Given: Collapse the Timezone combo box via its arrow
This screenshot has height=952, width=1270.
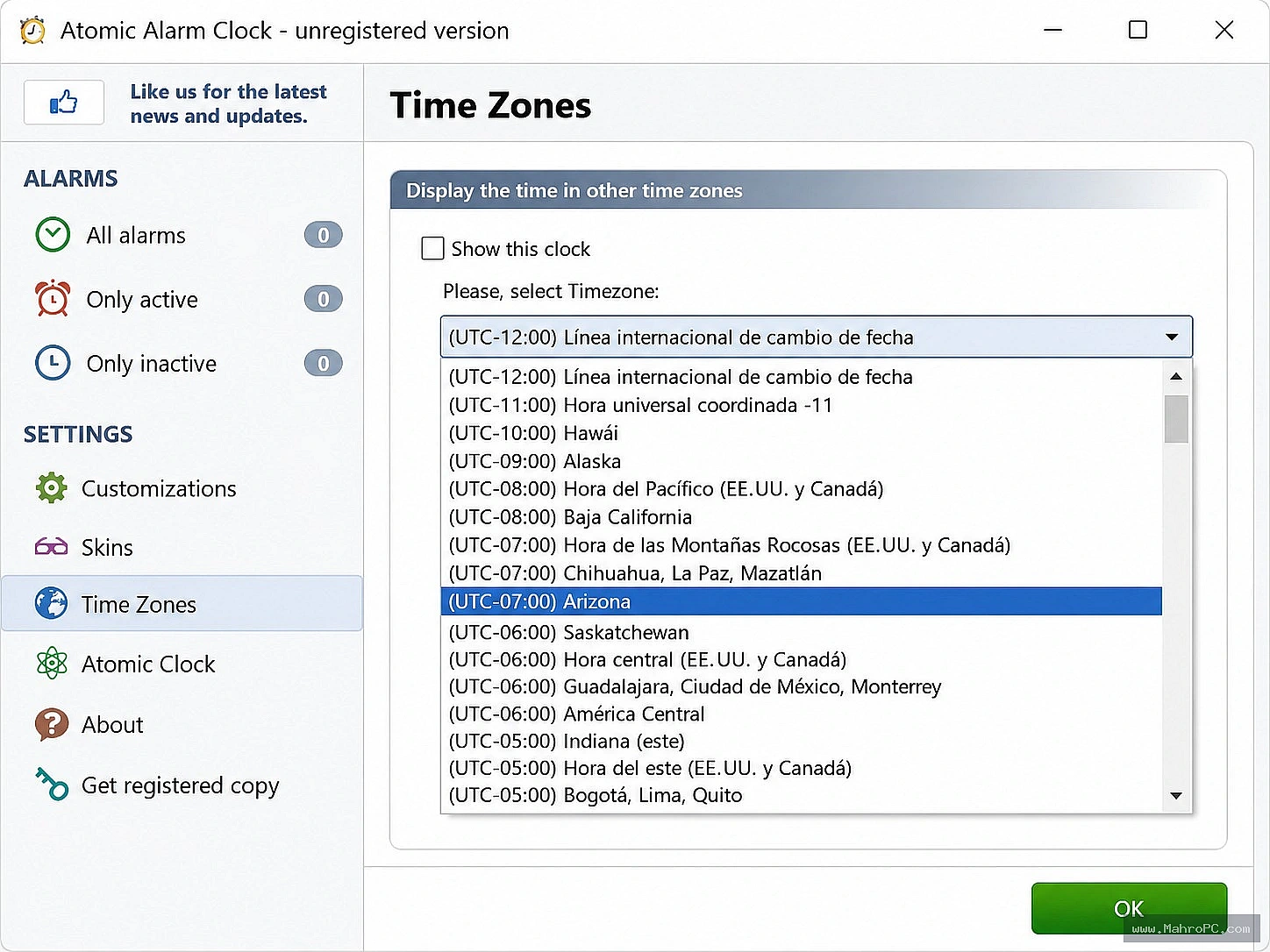Looking at the screenshot, I should pos(1172,337).
